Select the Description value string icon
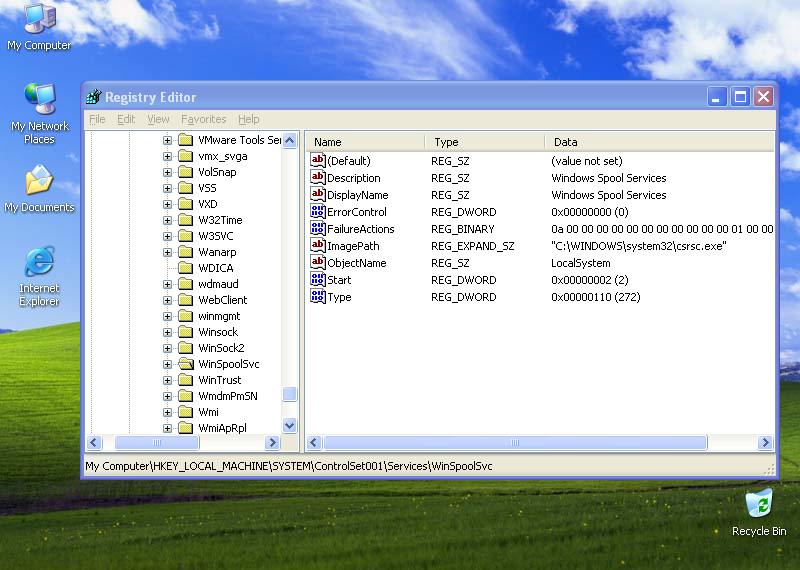 click(317, 177)
